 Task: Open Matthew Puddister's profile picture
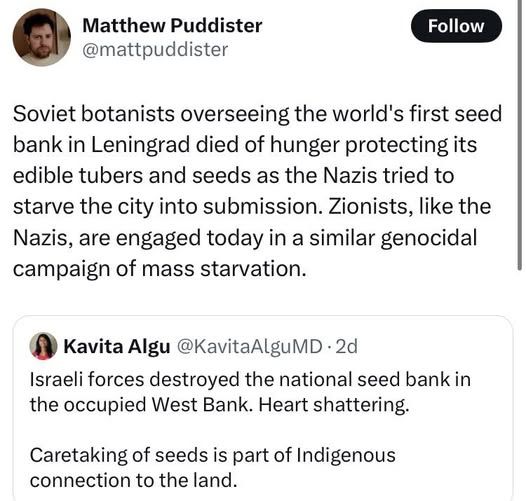pyautogui.click(x=42, y=37)
